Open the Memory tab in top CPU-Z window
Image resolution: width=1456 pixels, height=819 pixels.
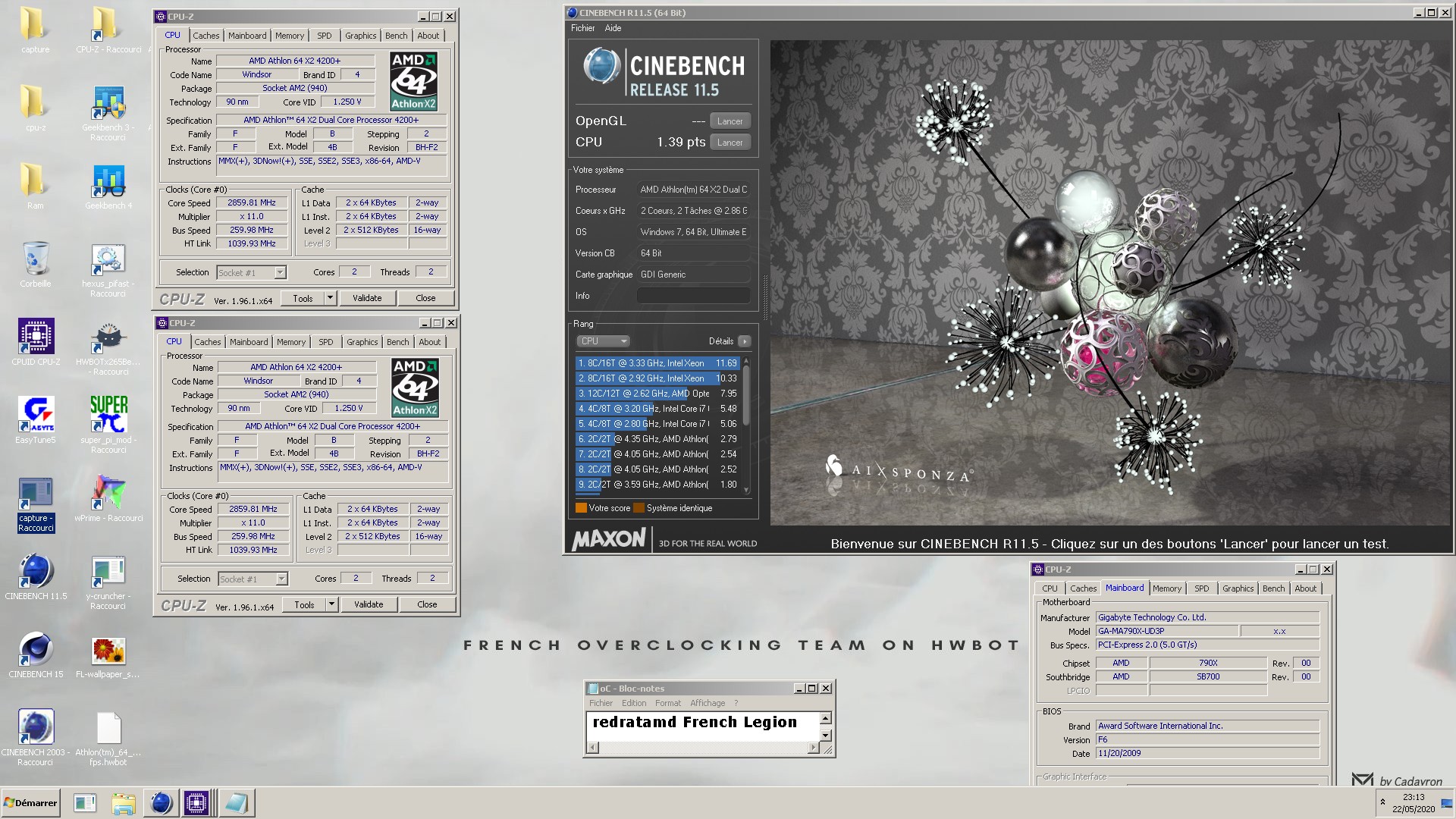pyautogui.click(x=290, y=36)
